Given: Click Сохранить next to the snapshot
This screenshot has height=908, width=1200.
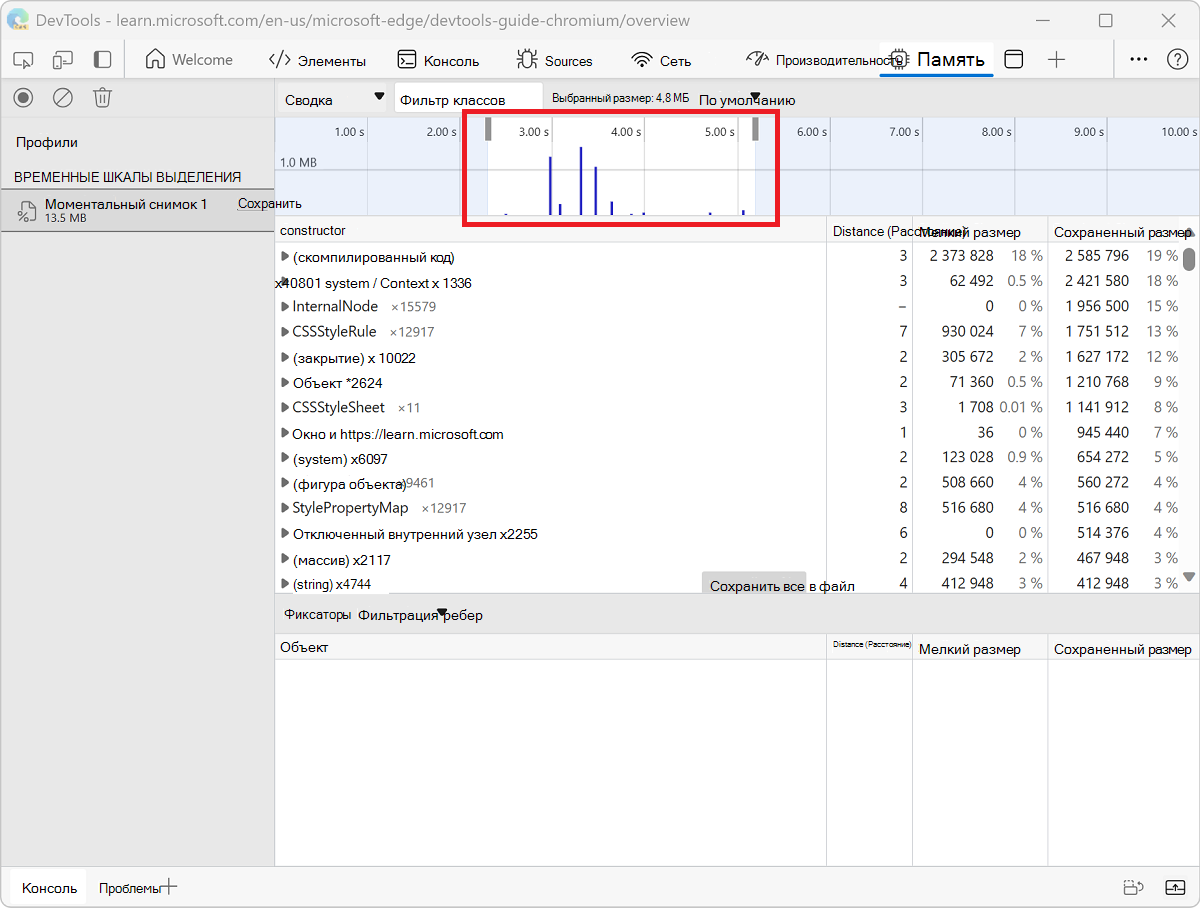Looking at the screenshot, I should point(269,204).
